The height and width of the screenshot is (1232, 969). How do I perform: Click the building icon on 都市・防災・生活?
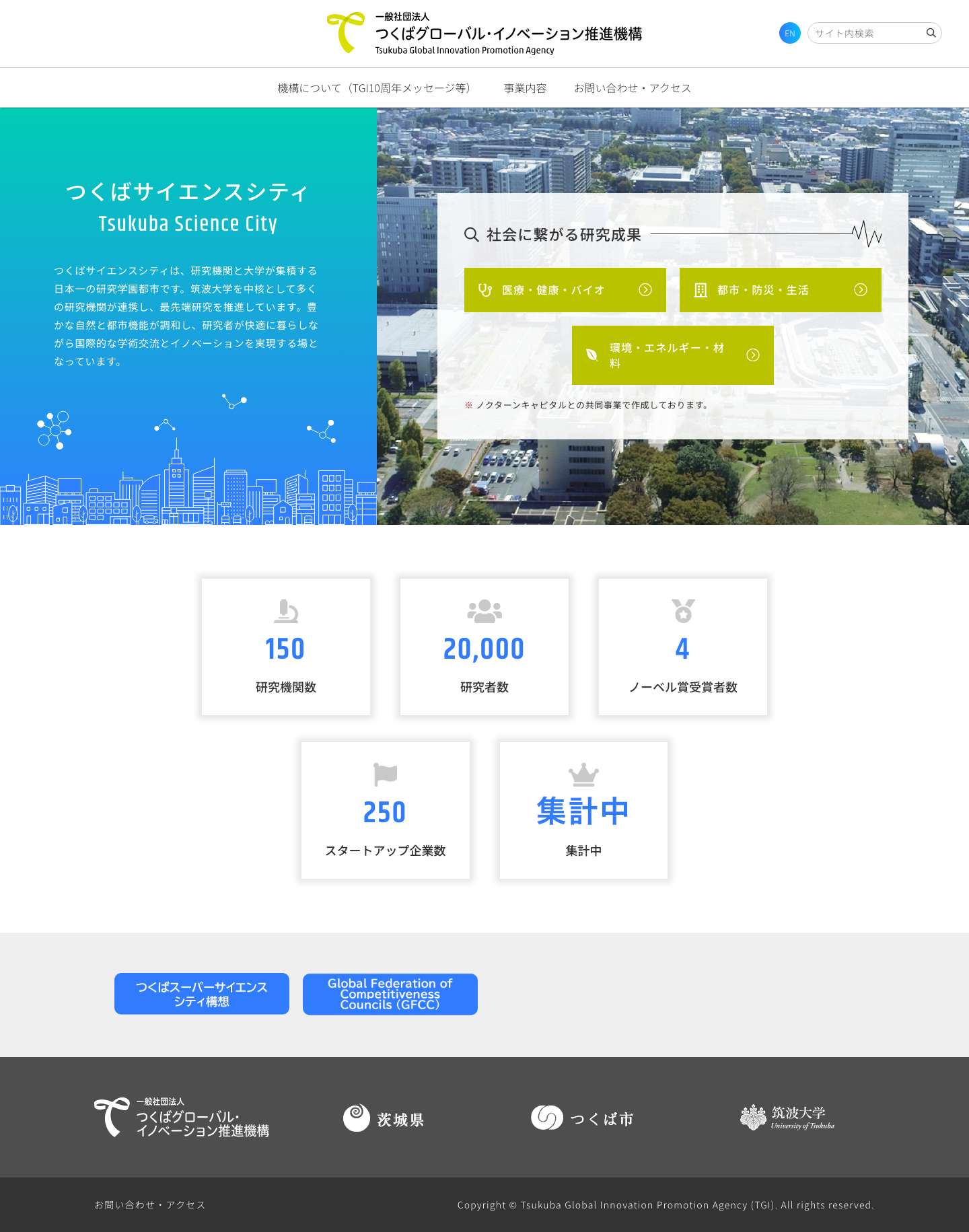click(701, 290)
